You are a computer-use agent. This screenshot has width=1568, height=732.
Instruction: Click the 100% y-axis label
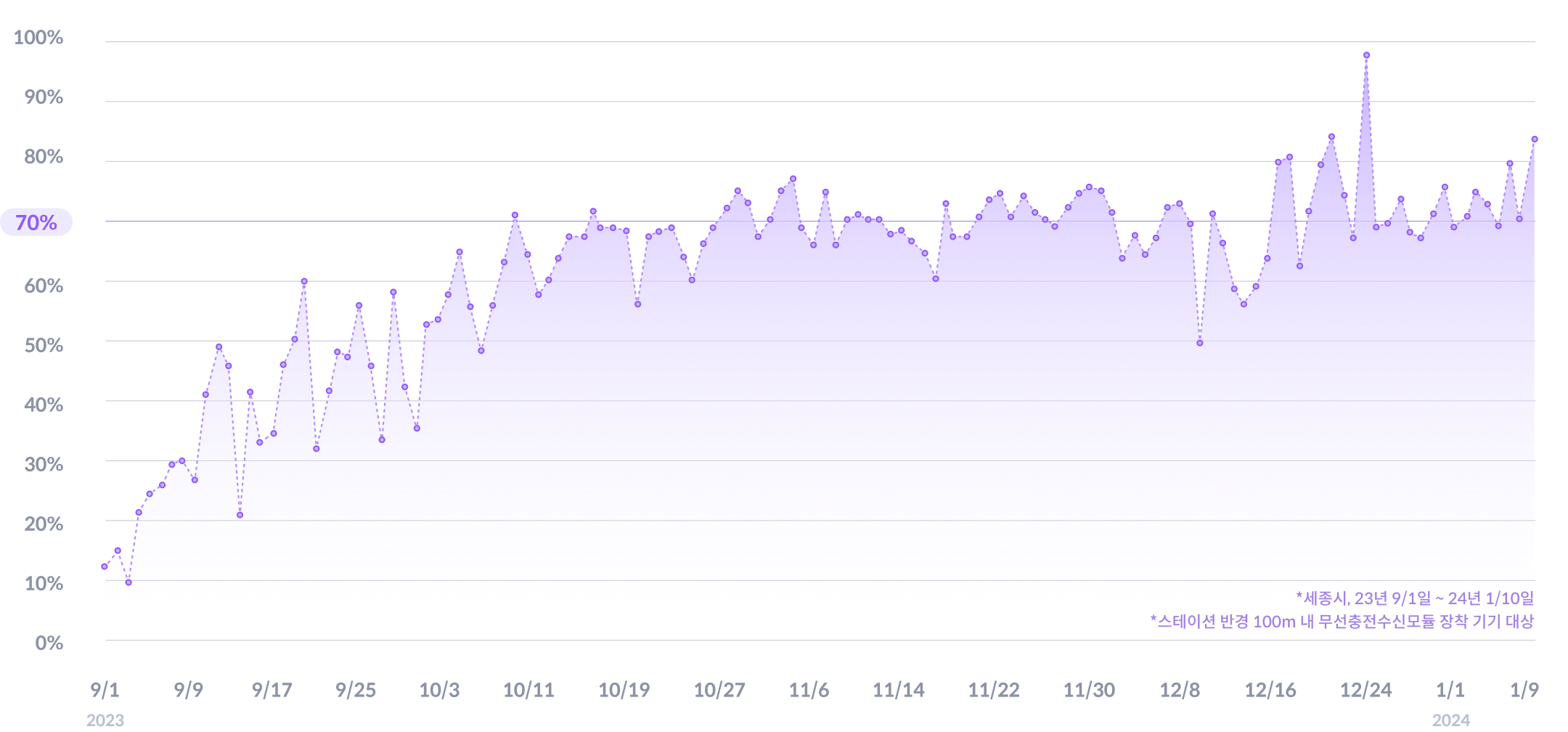coord(38,38)
